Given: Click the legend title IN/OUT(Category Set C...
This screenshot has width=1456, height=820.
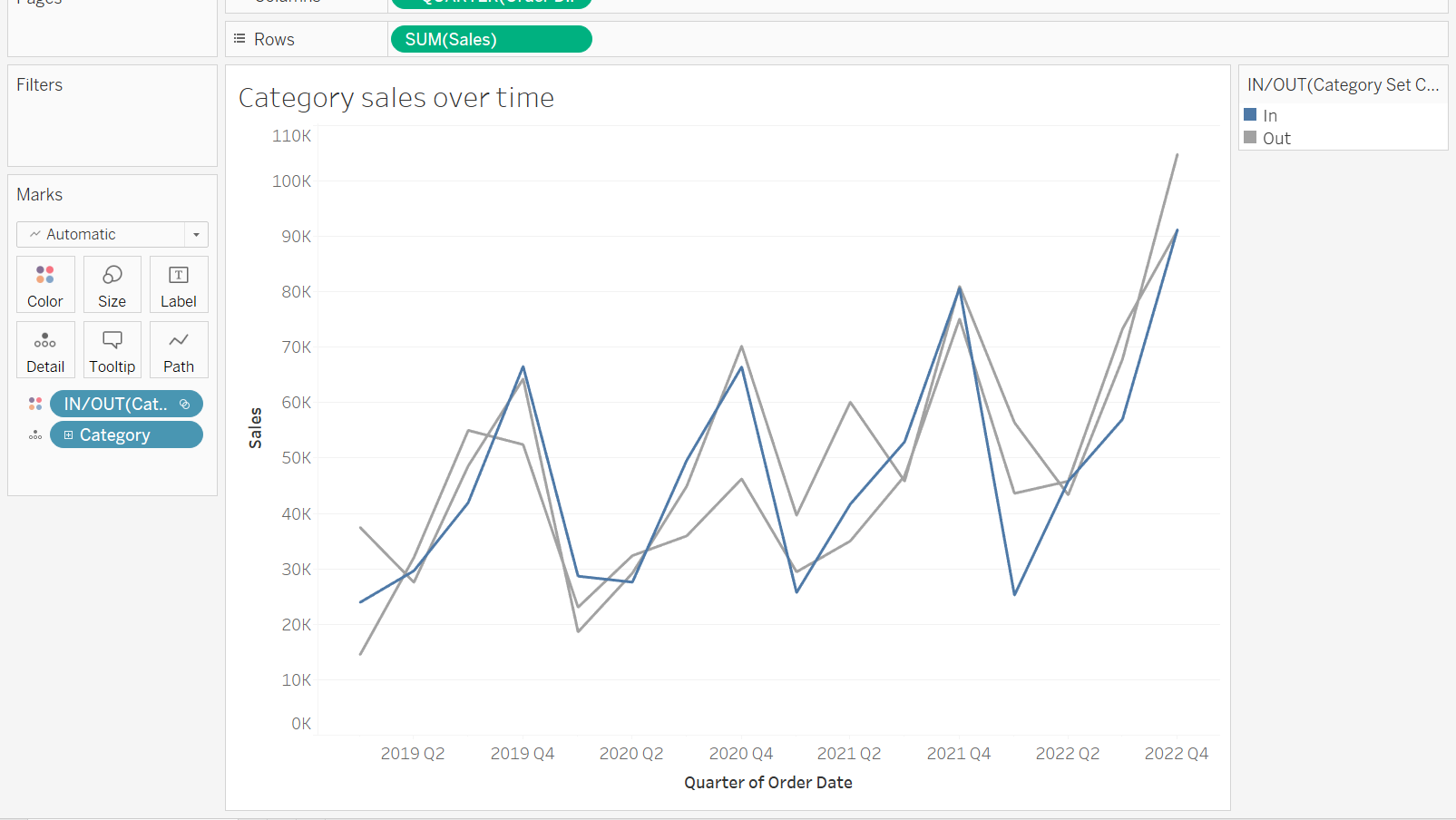Looking at the screenshot, I should tap(1343, 85).
